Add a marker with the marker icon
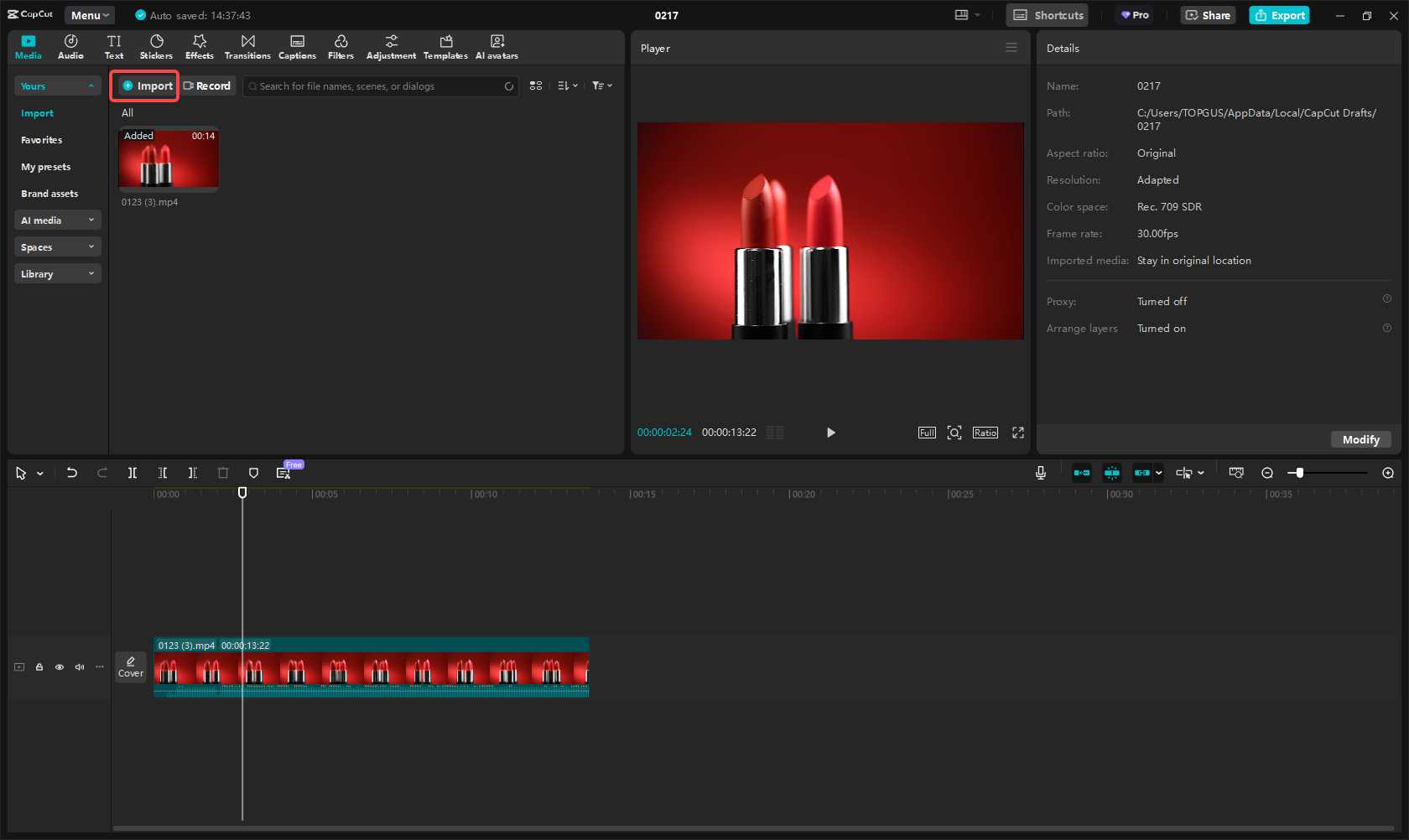 click(253, 473)
